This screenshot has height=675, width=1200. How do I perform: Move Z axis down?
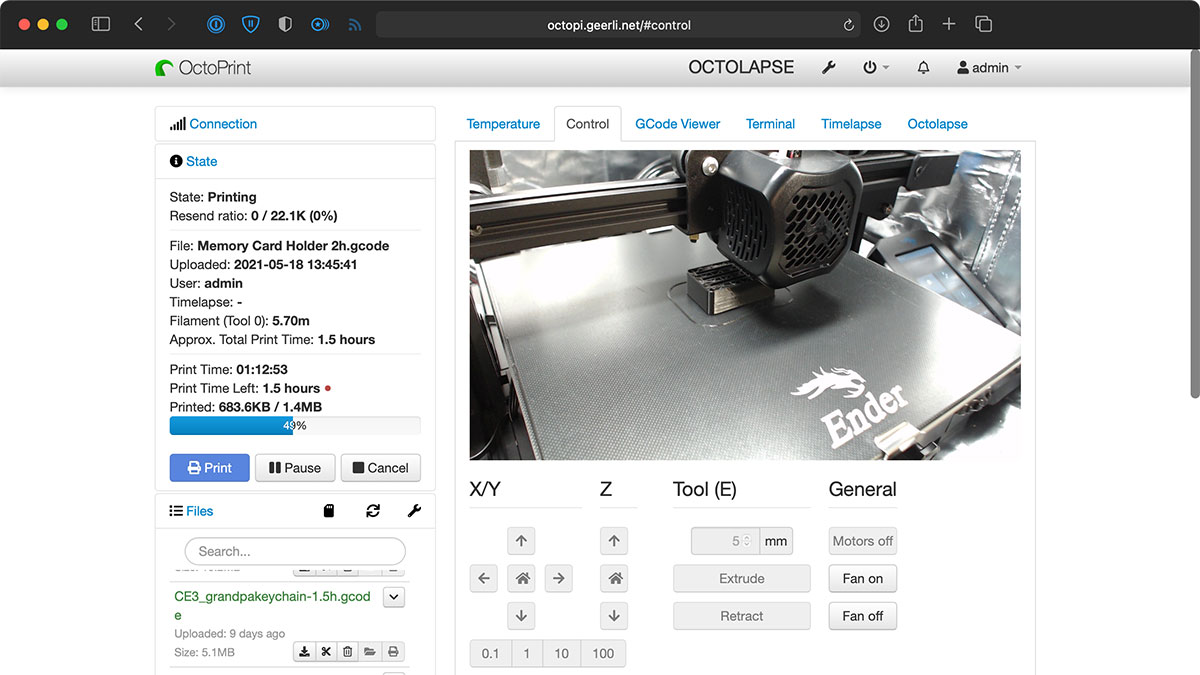click(614, 616)
